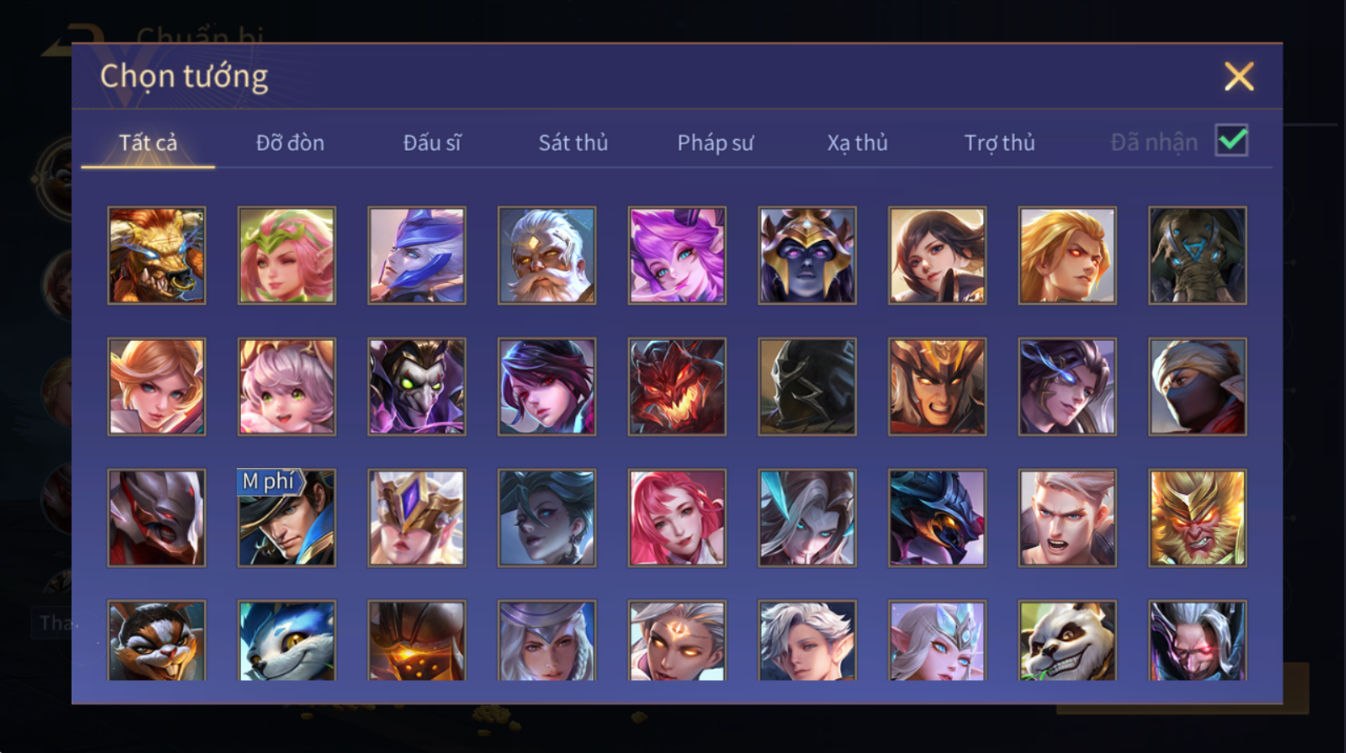The height and width of the screenshot is (753, 1346).
Task: Show the Pháp sư hero list
Action: [715, 143]
